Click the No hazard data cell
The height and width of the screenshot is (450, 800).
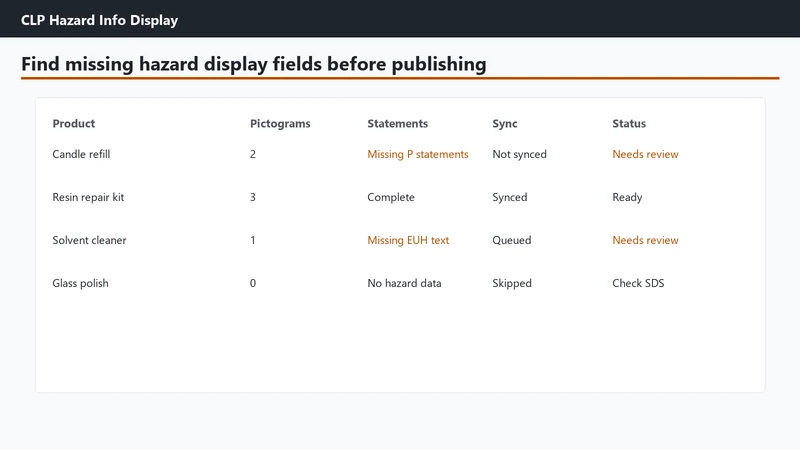click(x=404, y=283)
